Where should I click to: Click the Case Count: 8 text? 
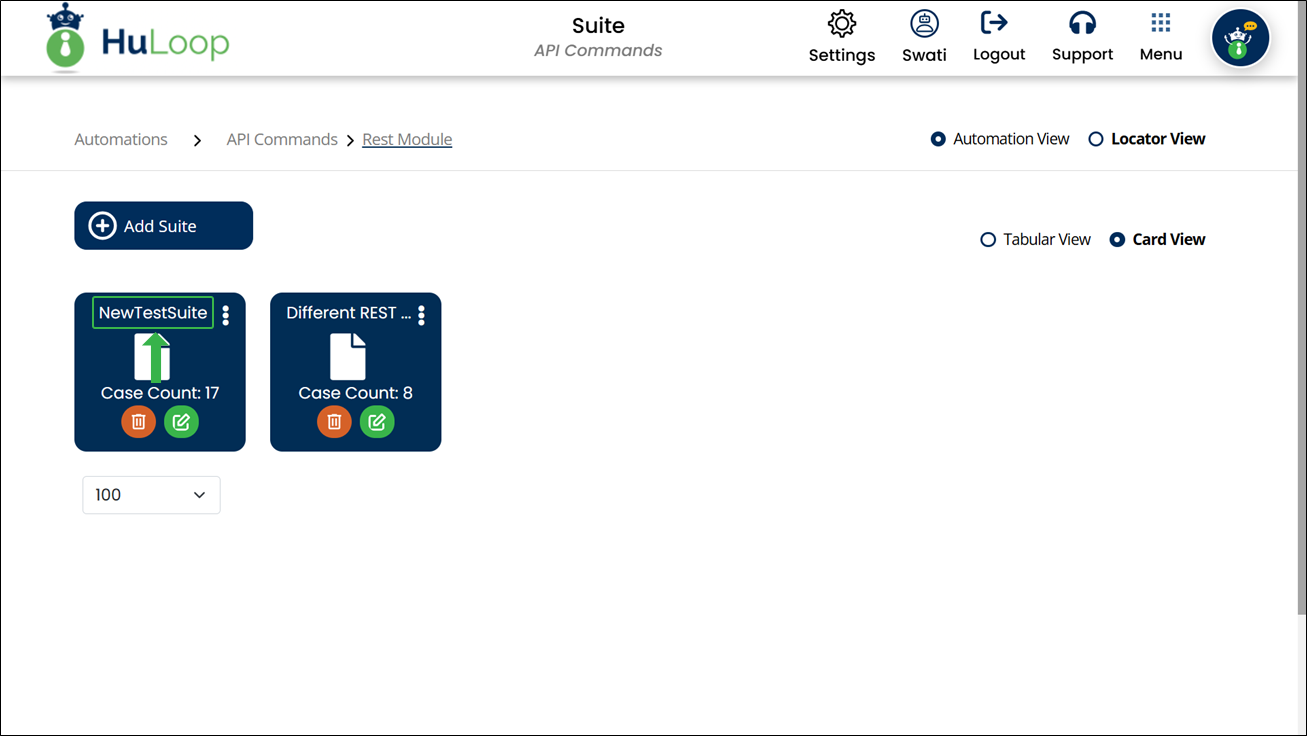click(355, 393)
